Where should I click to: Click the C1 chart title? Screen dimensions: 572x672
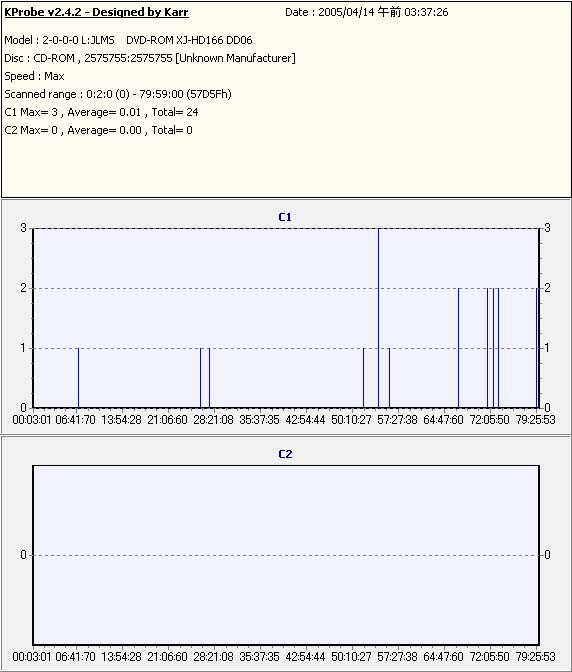coord(285,217)
